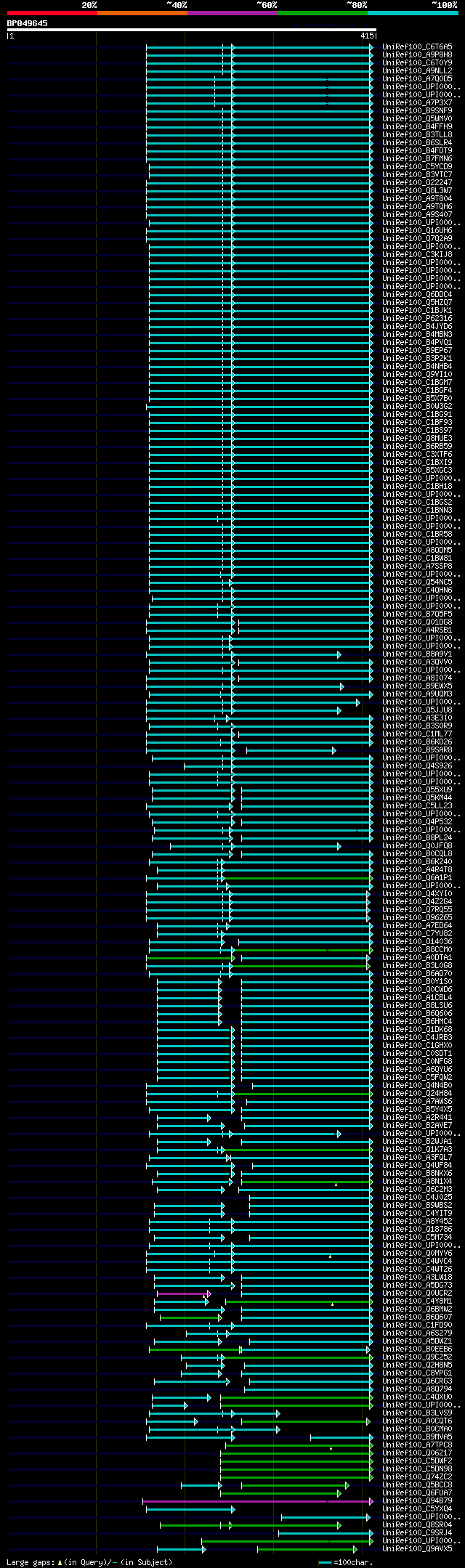Select hit label UniRef100_Q74ZC2
This screenshot has height=1568, width=465.
point(417,1476)
